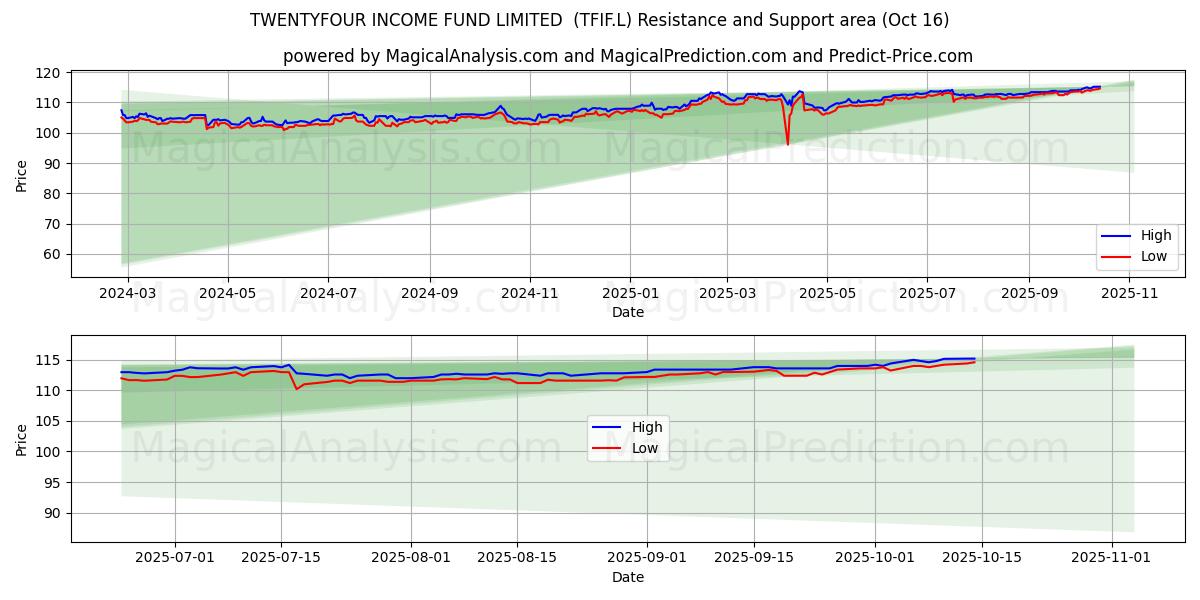Click the sharp red dip near 2025-04 in the top chart
Screen dimensions: 1200x600
point(787,143)
